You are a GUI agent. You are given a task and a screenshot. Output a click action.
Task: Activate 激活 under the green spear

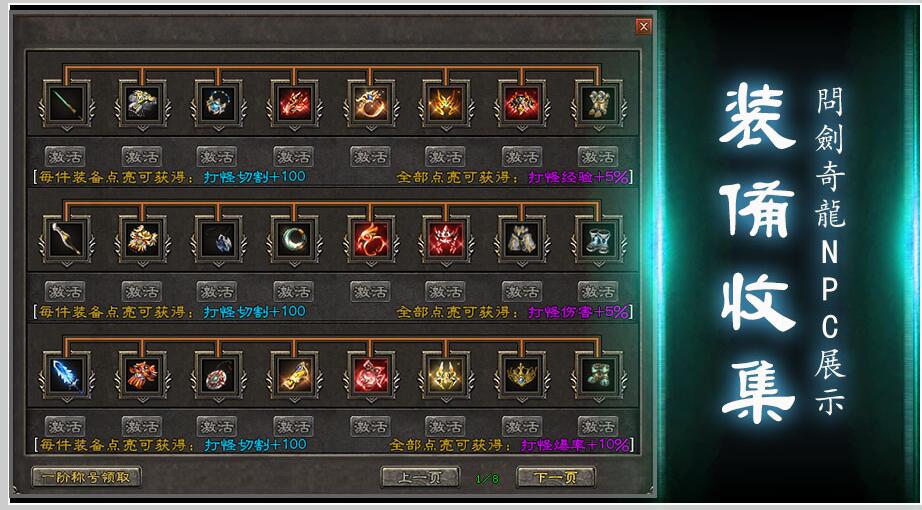(x=65, y=156)
